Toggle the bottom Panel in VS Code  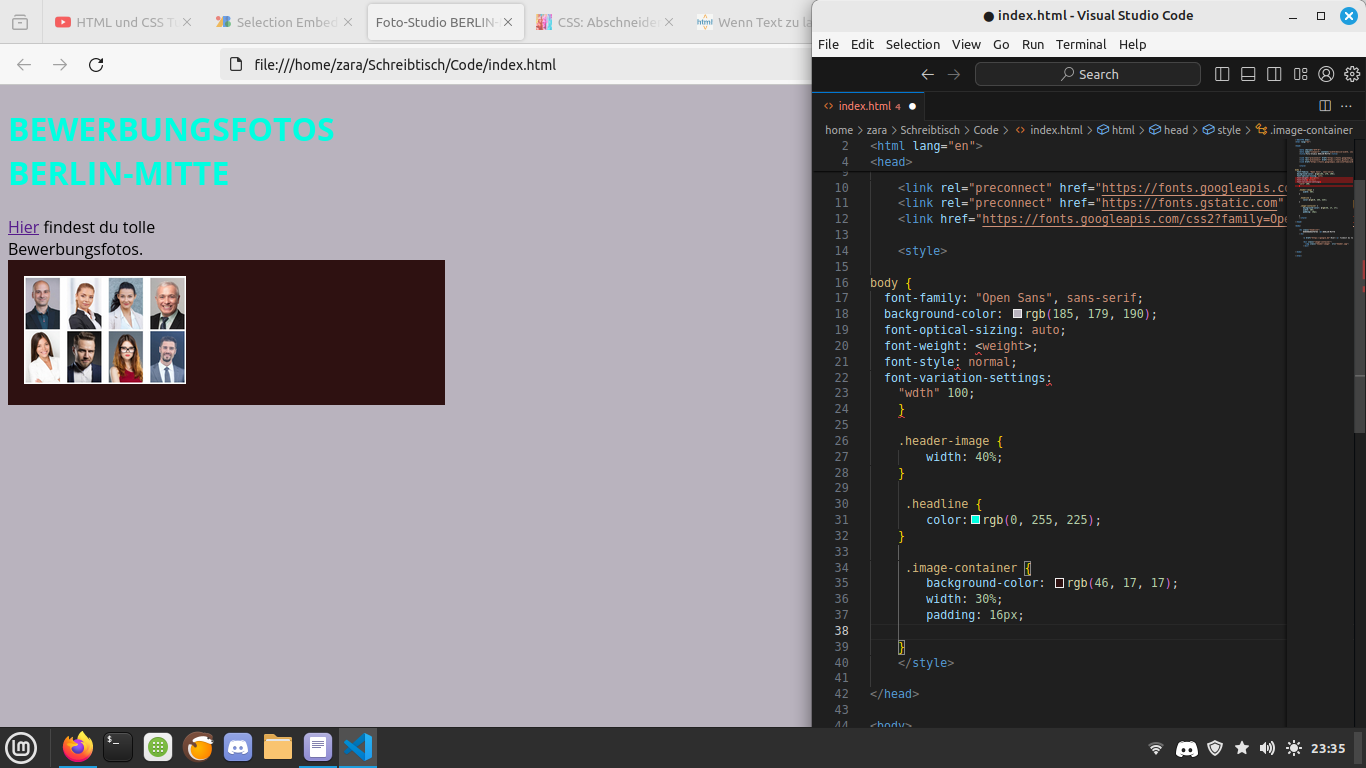1248,74
